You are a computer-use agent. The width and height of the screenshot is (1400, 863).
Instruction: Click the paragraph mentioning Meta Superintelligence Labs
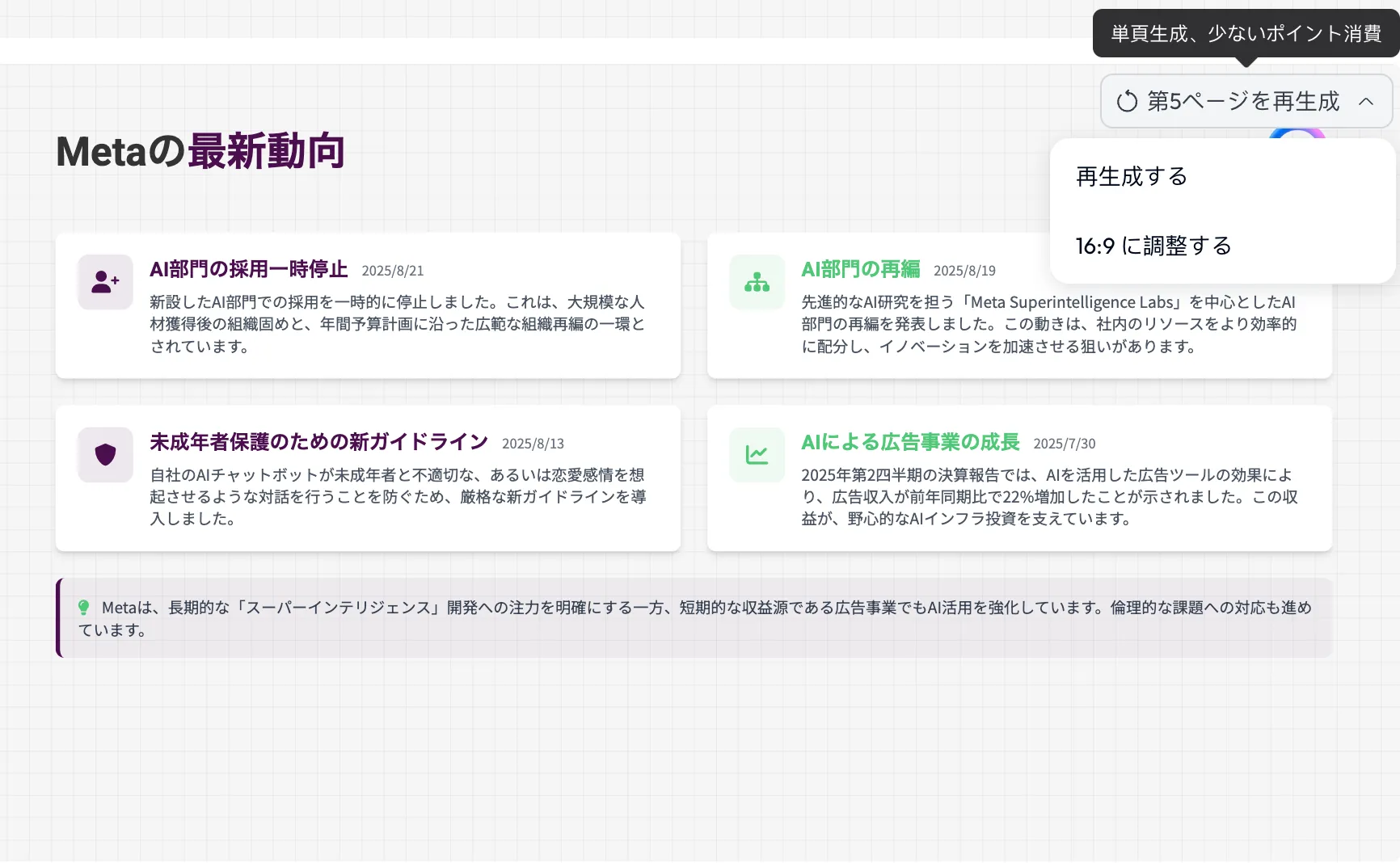coord(1049,324)
